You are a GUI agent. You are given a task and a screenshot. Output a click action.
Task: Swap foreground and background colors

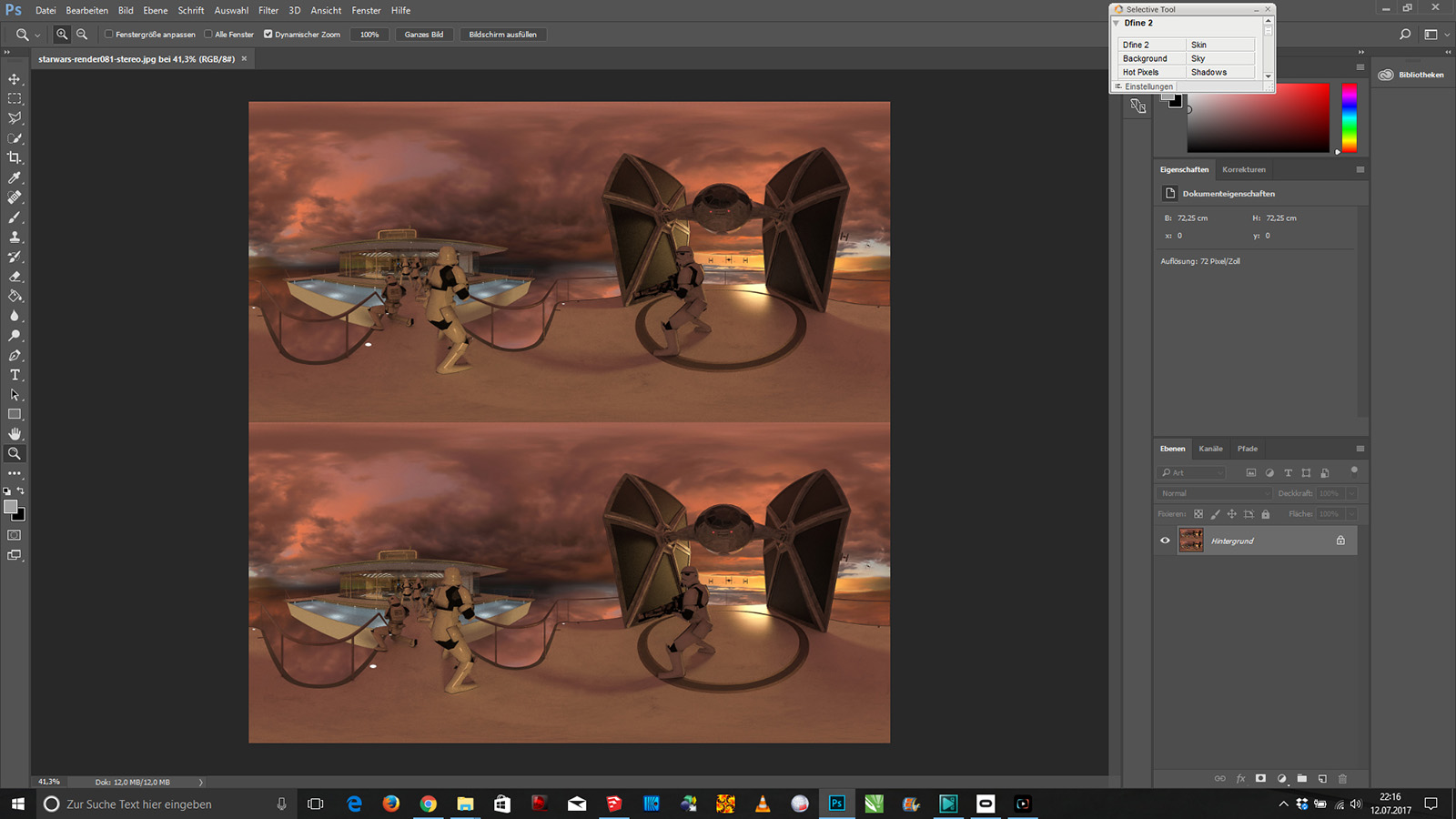[x=21, y=490]
